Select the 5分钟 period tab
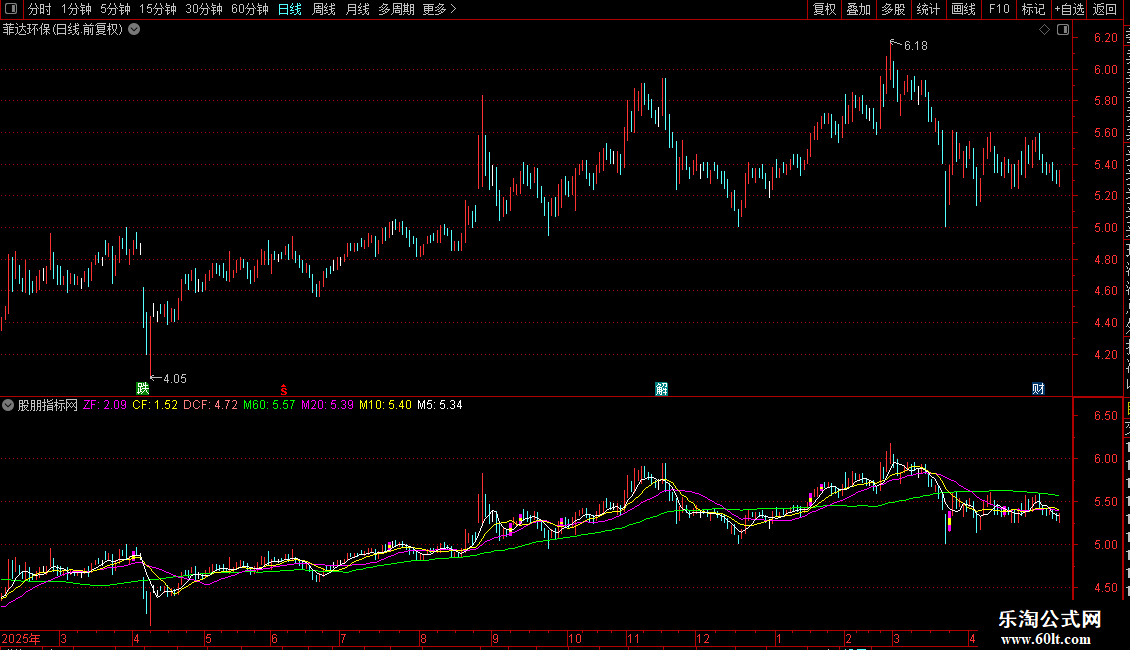1130x650 pixels. click(115, 9)
